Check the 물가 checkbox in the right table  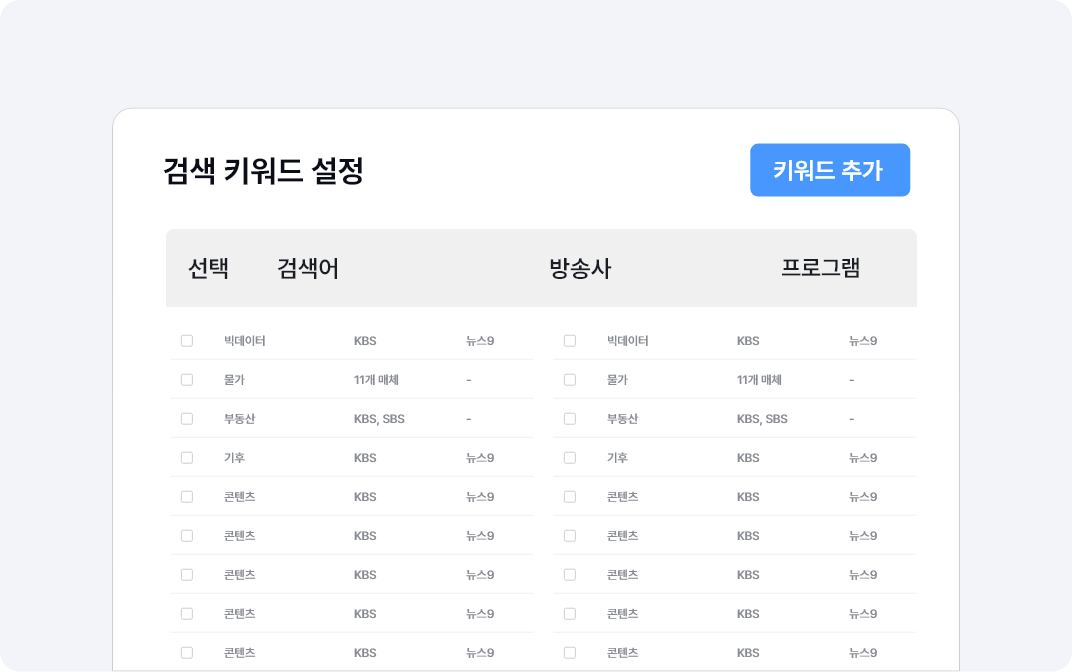click(x=570, y=379)
